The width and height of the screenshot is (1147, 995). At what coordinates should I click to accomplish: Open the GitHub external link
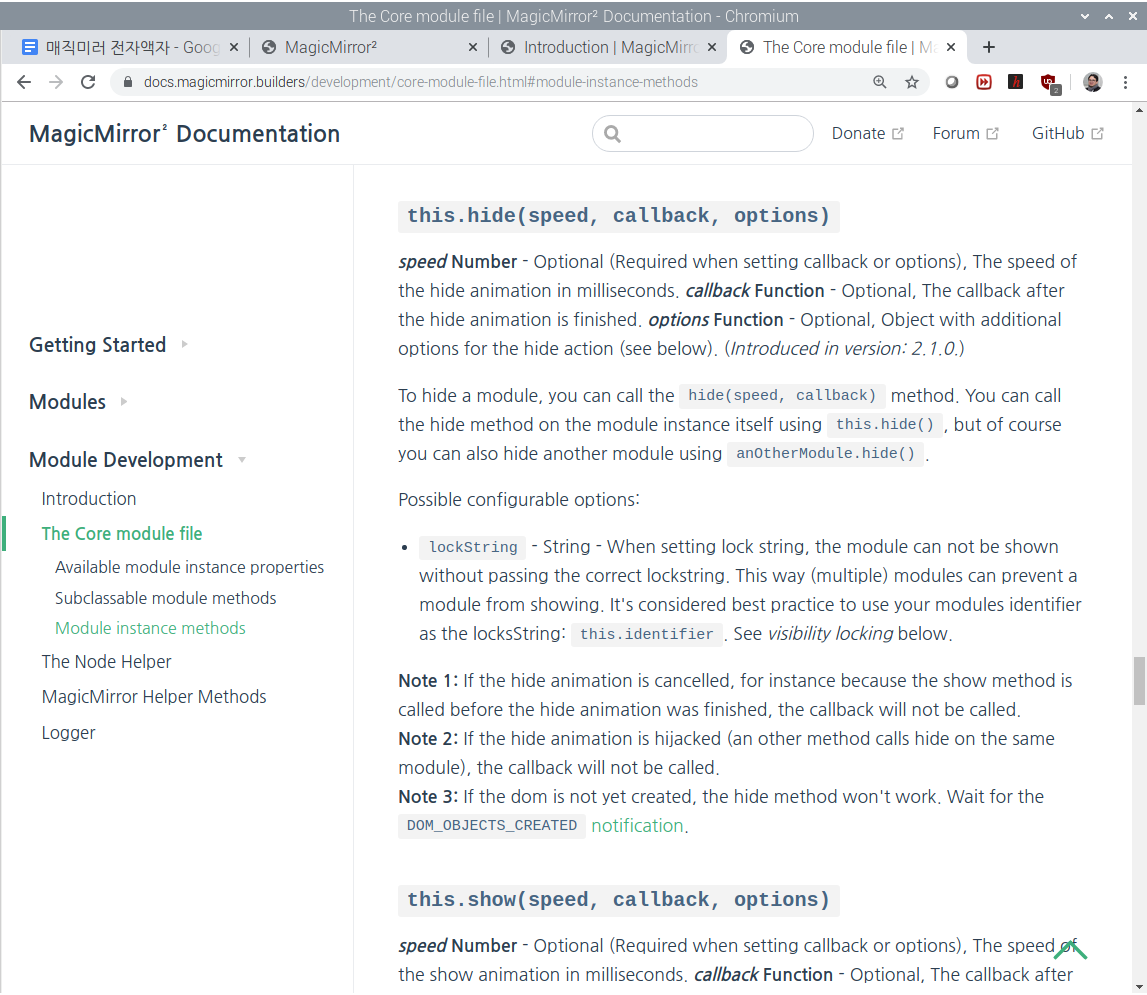point(1067,133)
